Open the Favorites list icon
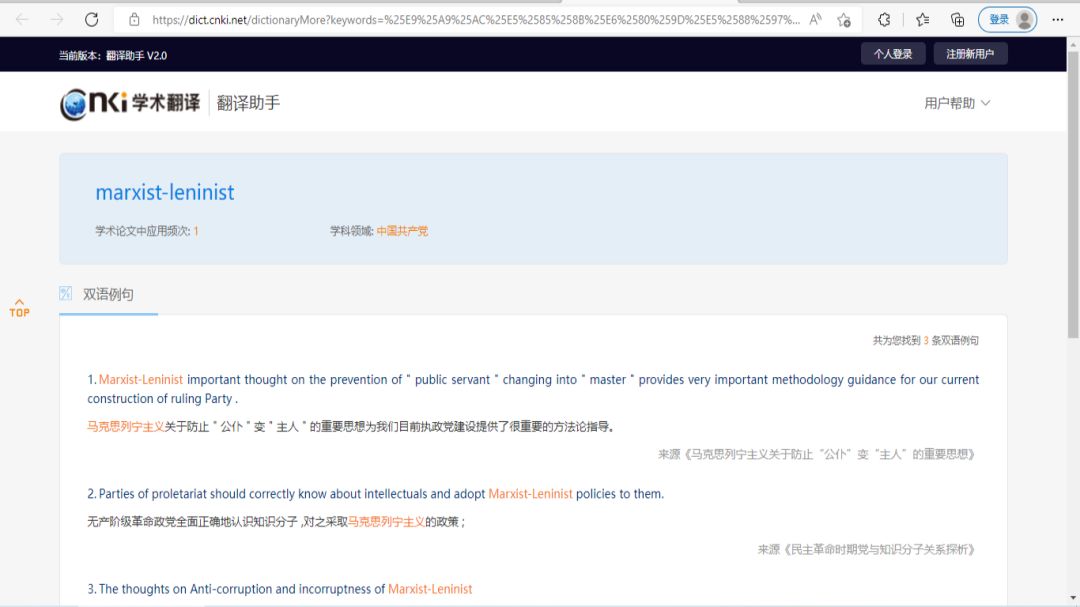This screenshot has height=607, width=1080. (x=922, y=19)
